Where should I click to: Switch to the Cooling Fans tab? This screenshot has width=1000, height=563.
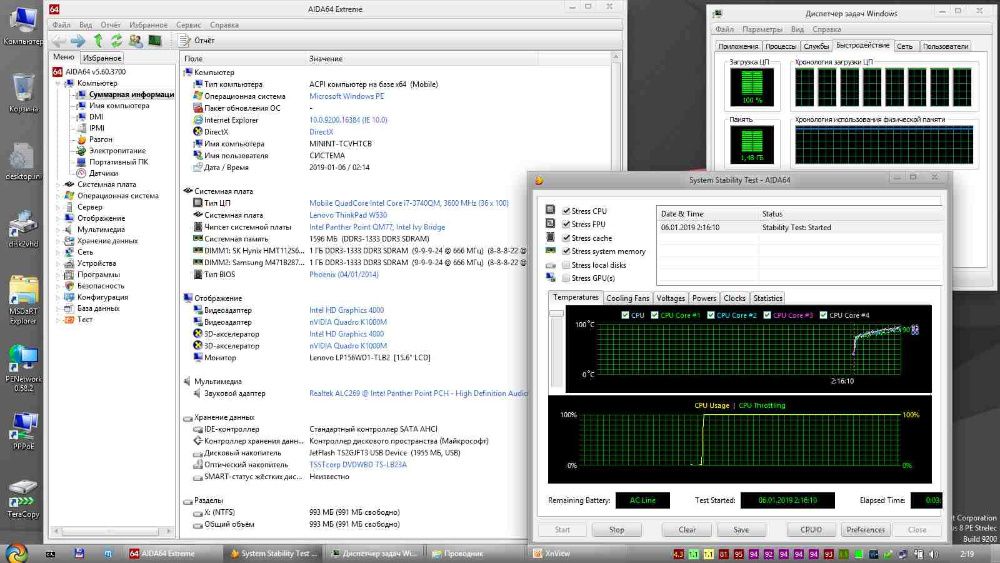[x=628, y=298]
